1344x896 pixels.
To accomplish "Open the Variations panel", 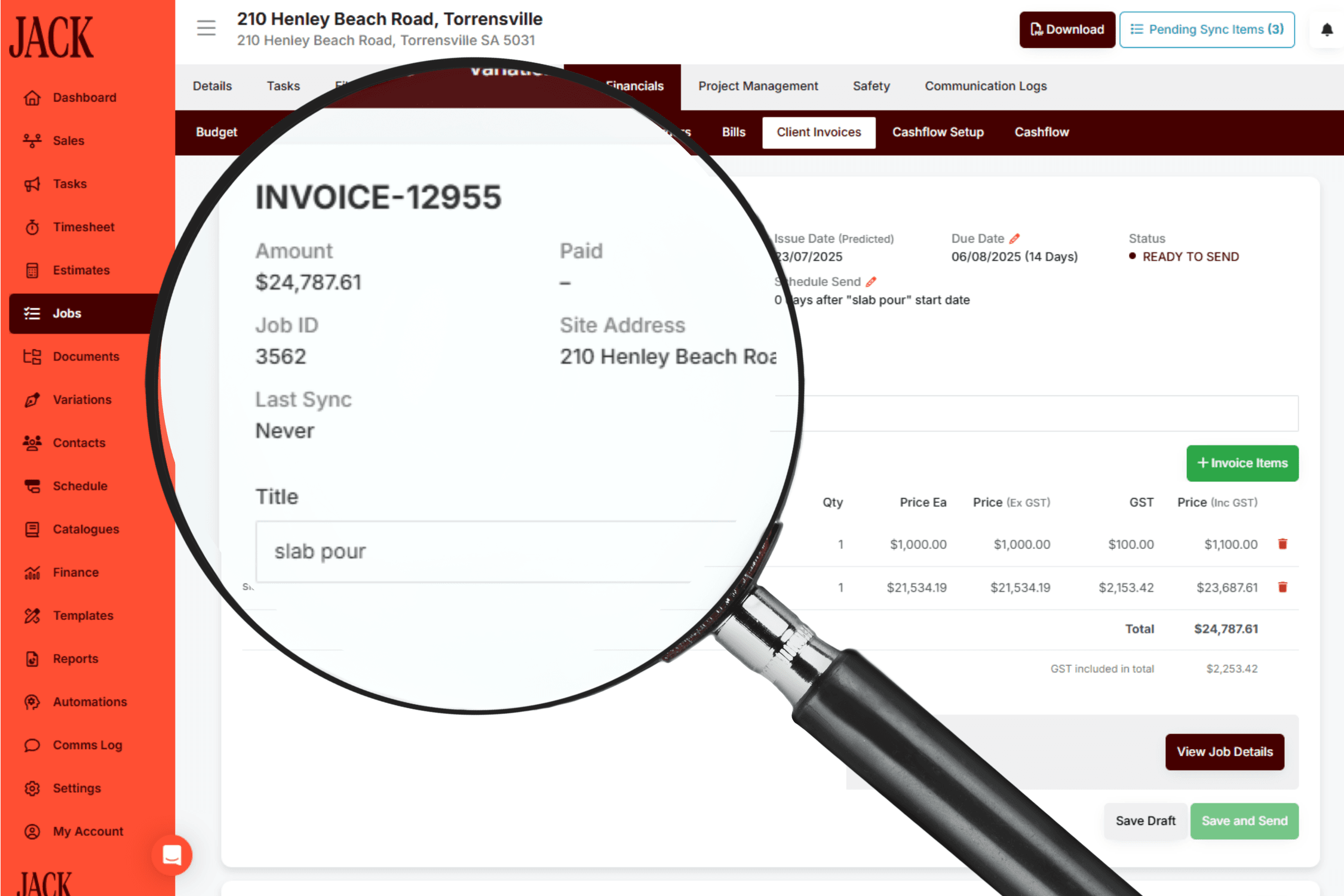I will (81, 399).
